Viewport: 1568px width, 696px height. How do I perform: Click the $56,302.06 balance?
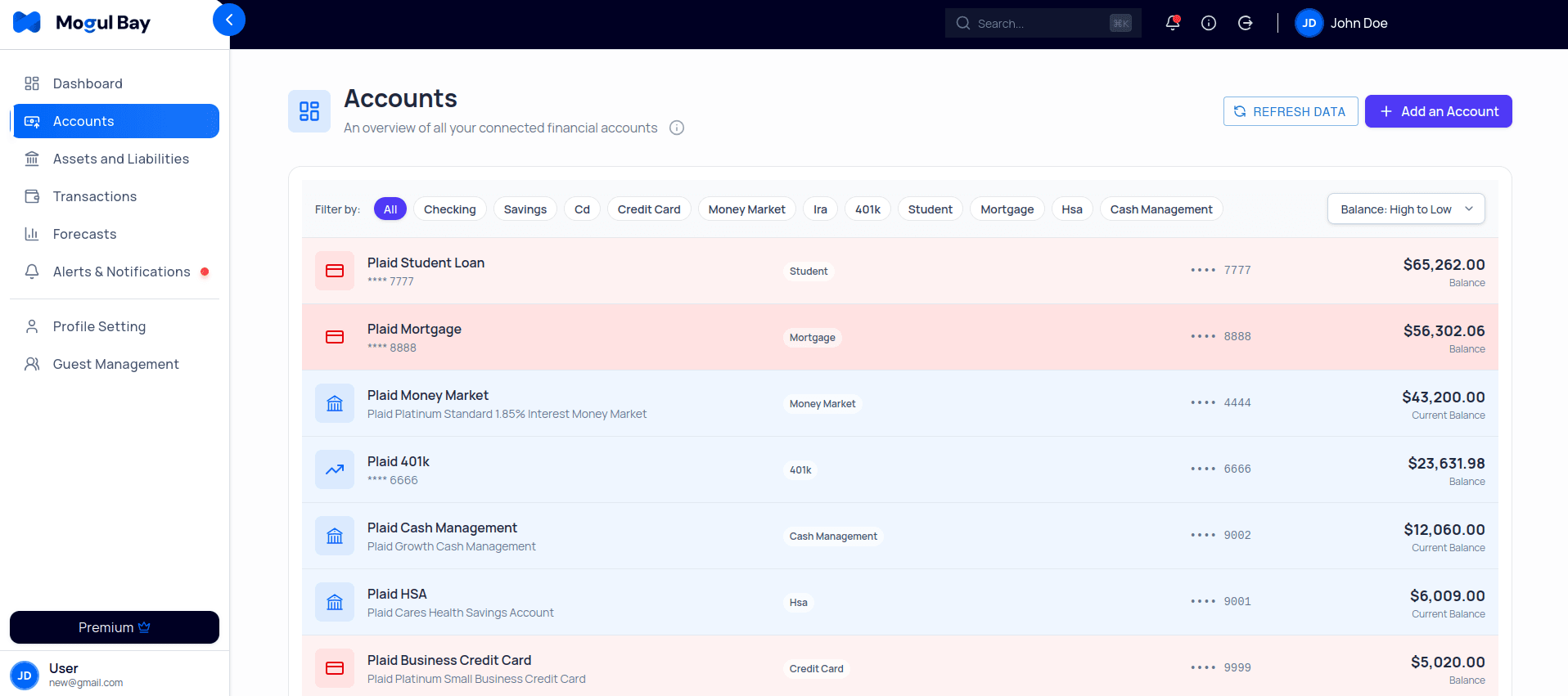(1444, 331)
